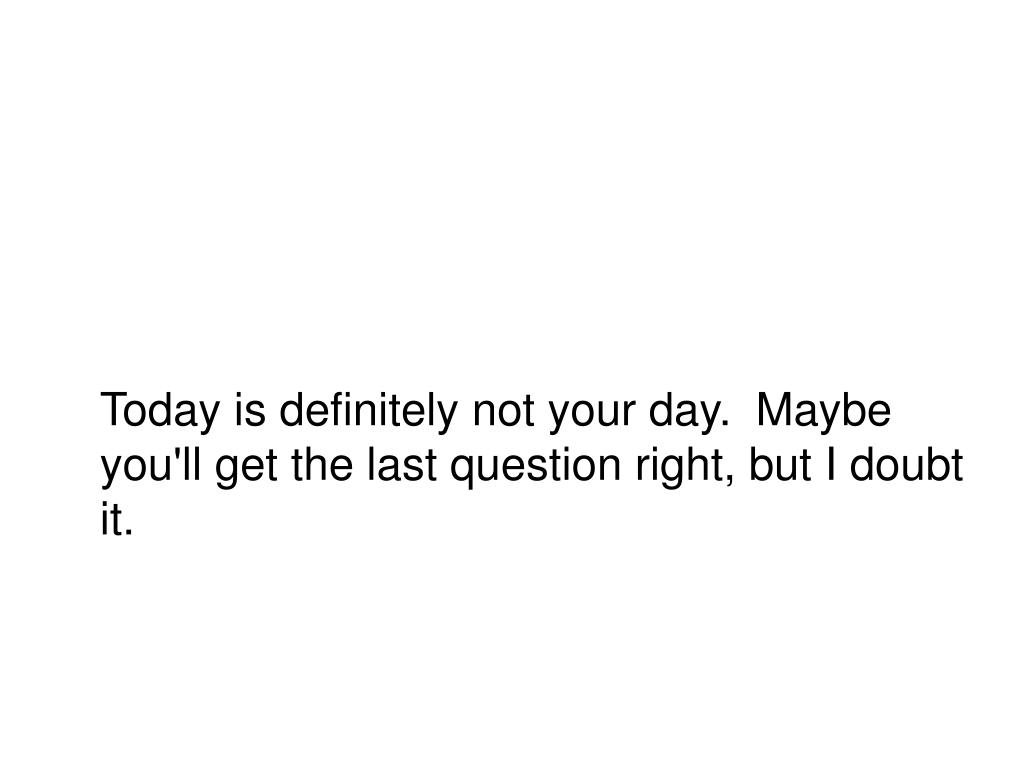
Task: Click the word "question"
Action: pos(536,468)
